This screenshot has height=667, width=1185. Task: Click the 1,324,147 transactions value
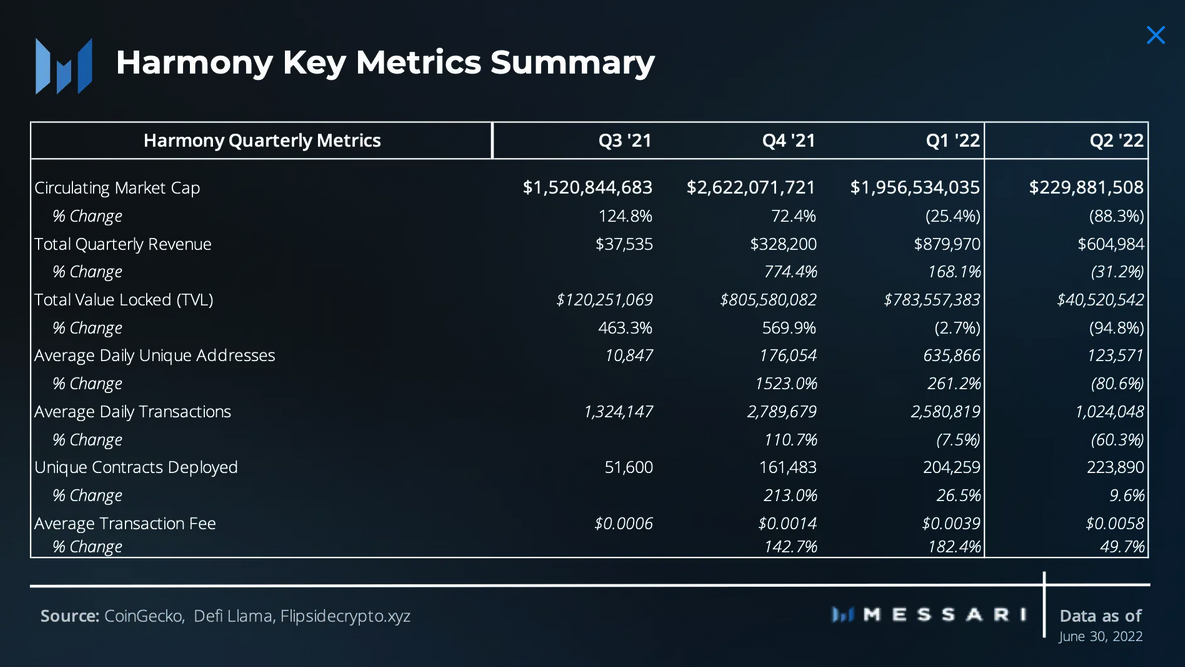coord(618,412)
